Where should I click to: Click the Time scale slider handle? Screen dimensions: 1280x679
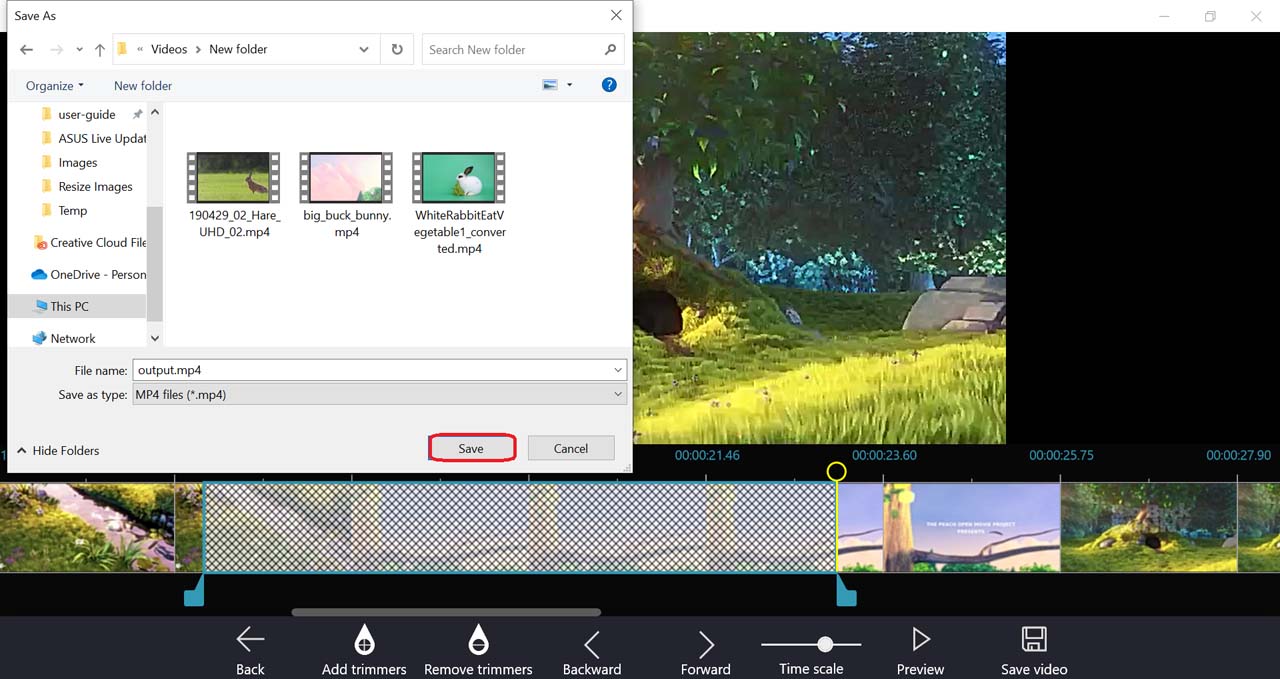coord(825,645)
